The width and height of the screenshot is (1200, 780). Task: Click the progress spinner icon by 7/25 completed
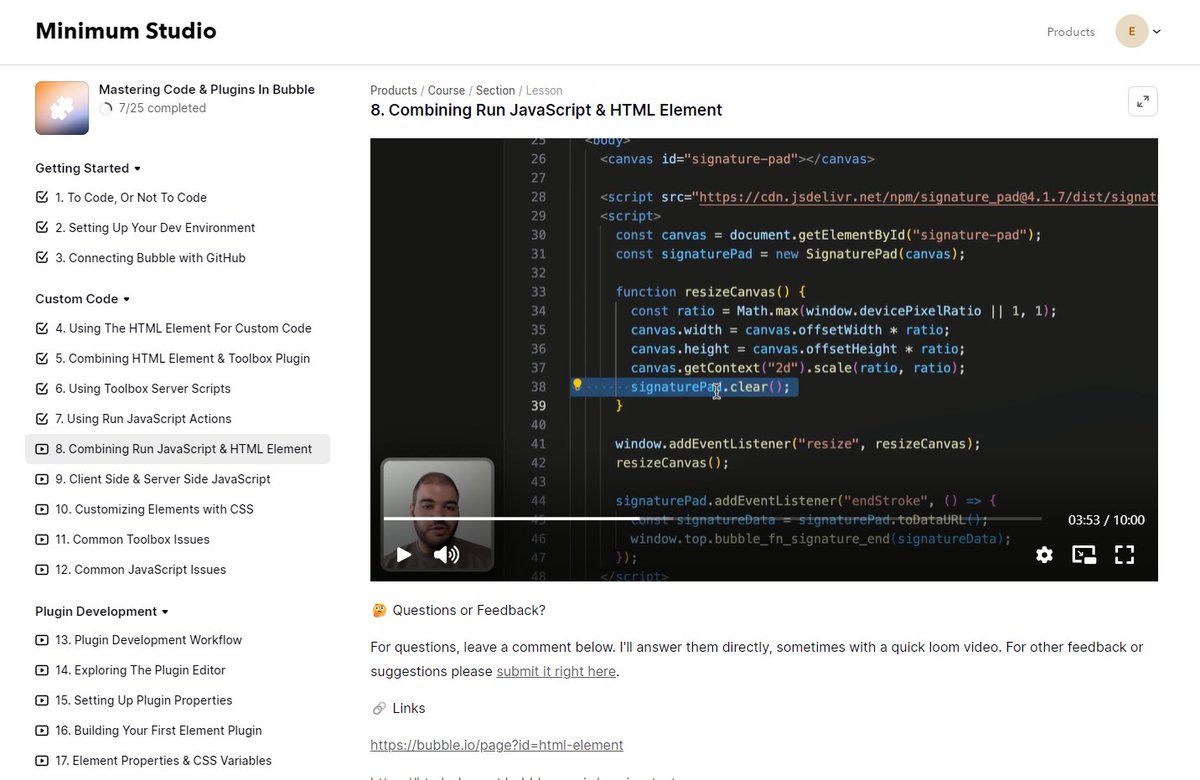point(106,108)
